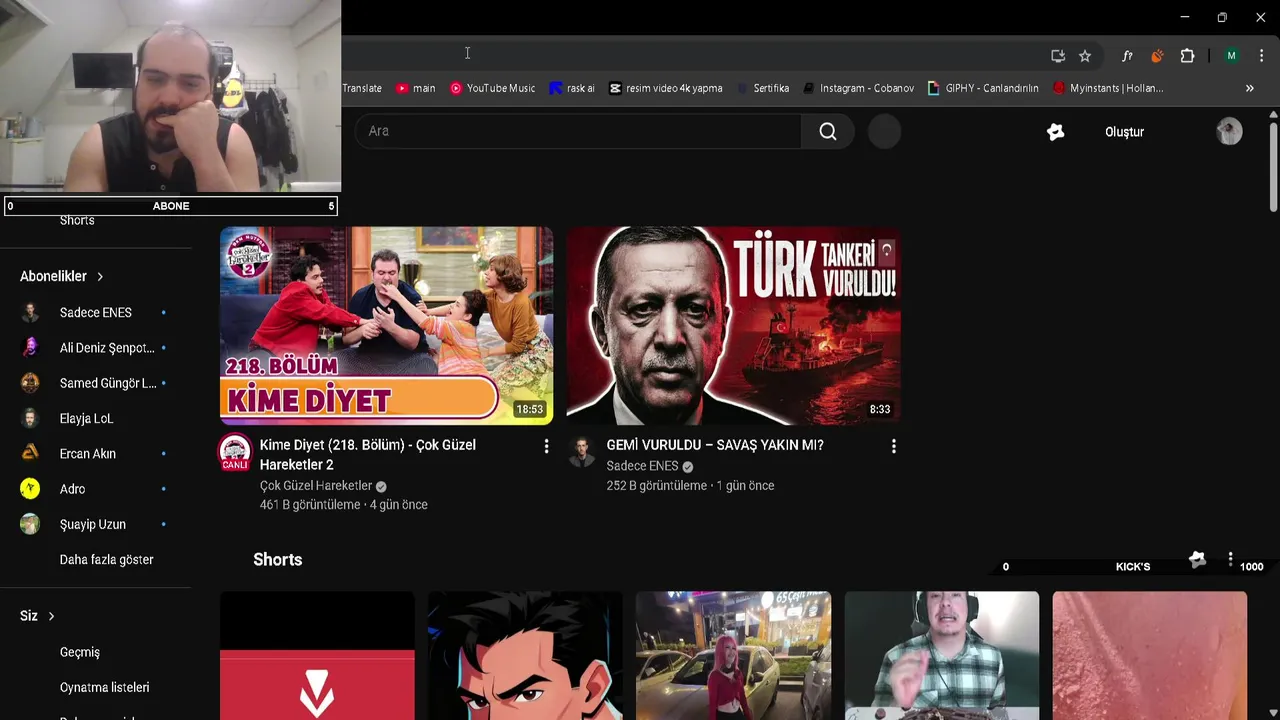
Task: Open Shorts in the sidebar
Action: (x=77, y=220)
